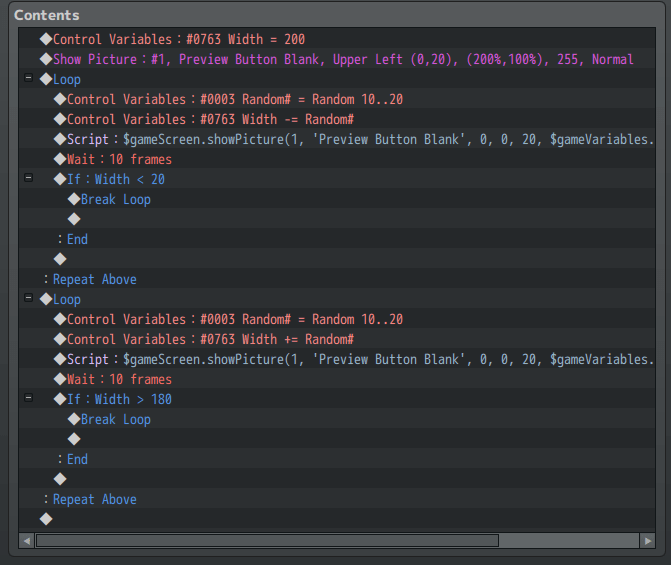Collapse the If Width < 20 branch

tap(28, 178)
